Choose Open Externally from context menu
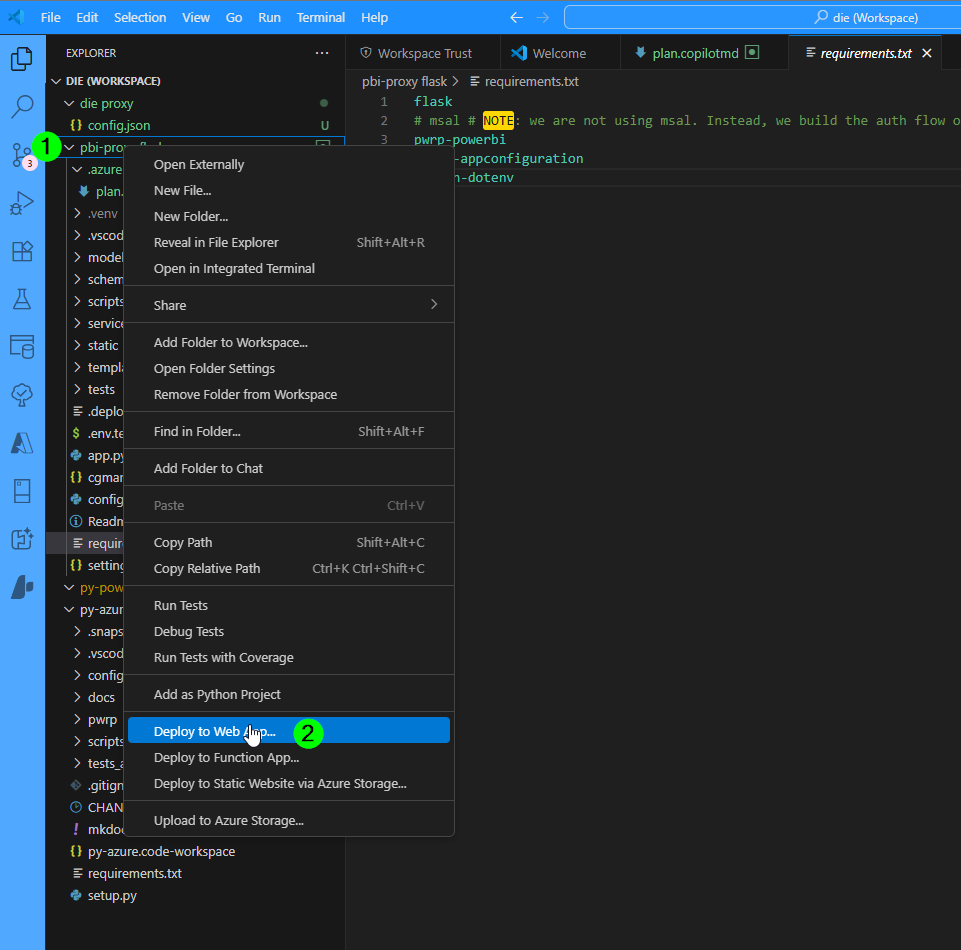Image resolution: width=961 pixels, height=950 pixels. 289,164
